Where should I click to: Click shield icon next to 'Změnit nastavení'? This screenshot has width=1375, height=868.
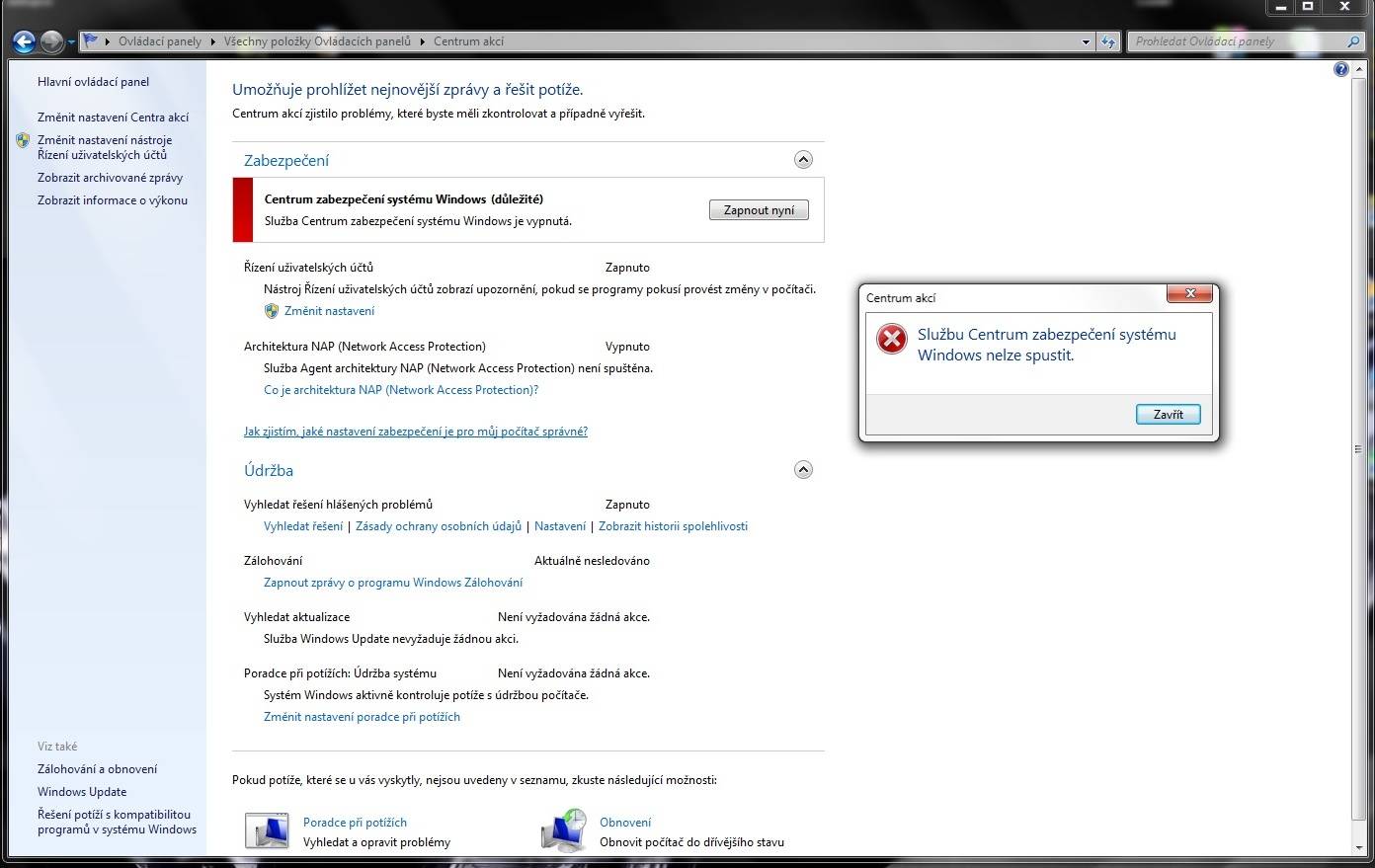click(272, 311)
